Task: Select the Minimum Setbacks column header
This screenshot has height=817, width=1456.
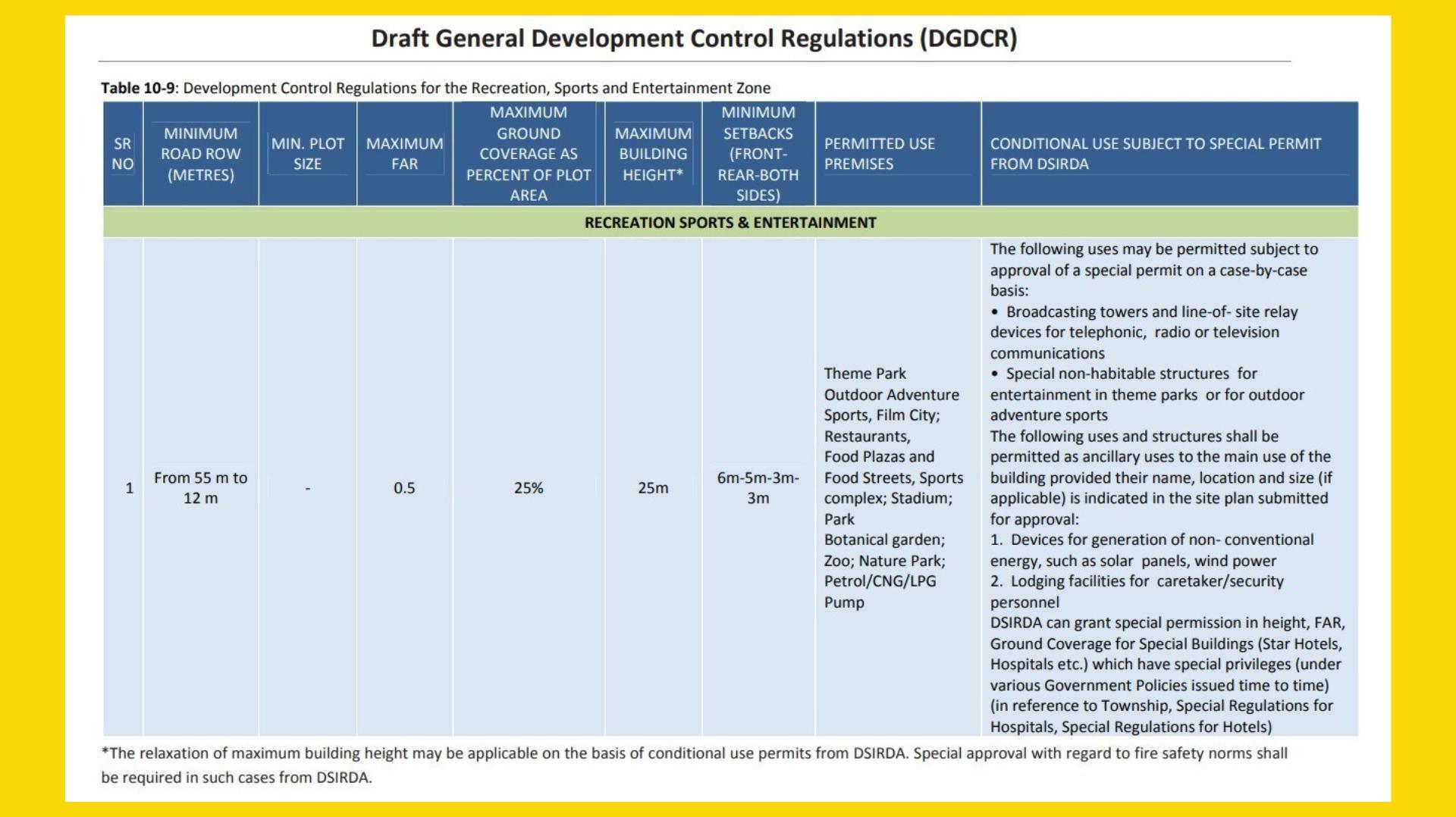Action: coord(758,154)
